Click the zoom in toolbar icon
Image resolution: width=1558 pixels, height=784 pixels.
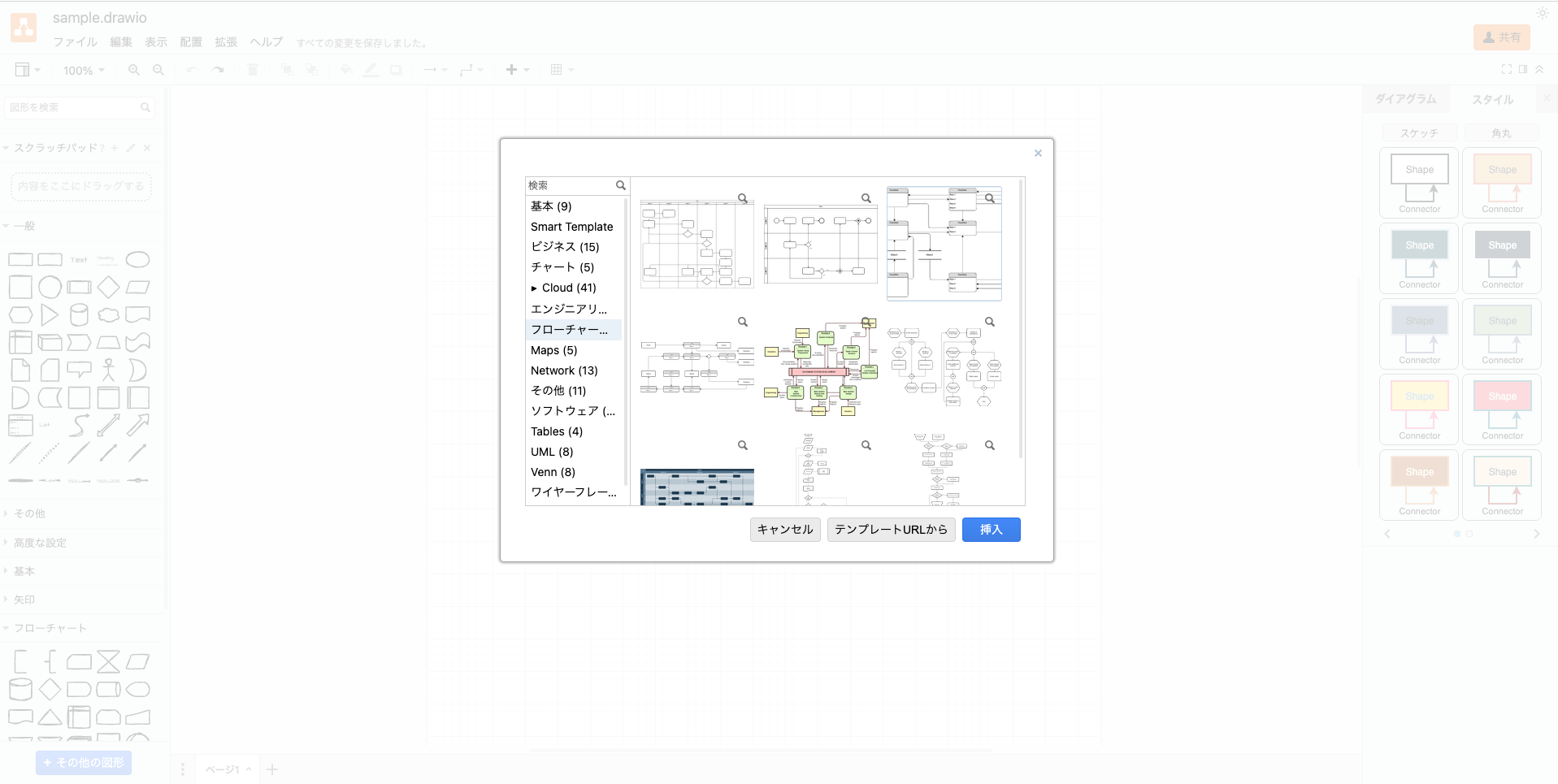(134, 70)
